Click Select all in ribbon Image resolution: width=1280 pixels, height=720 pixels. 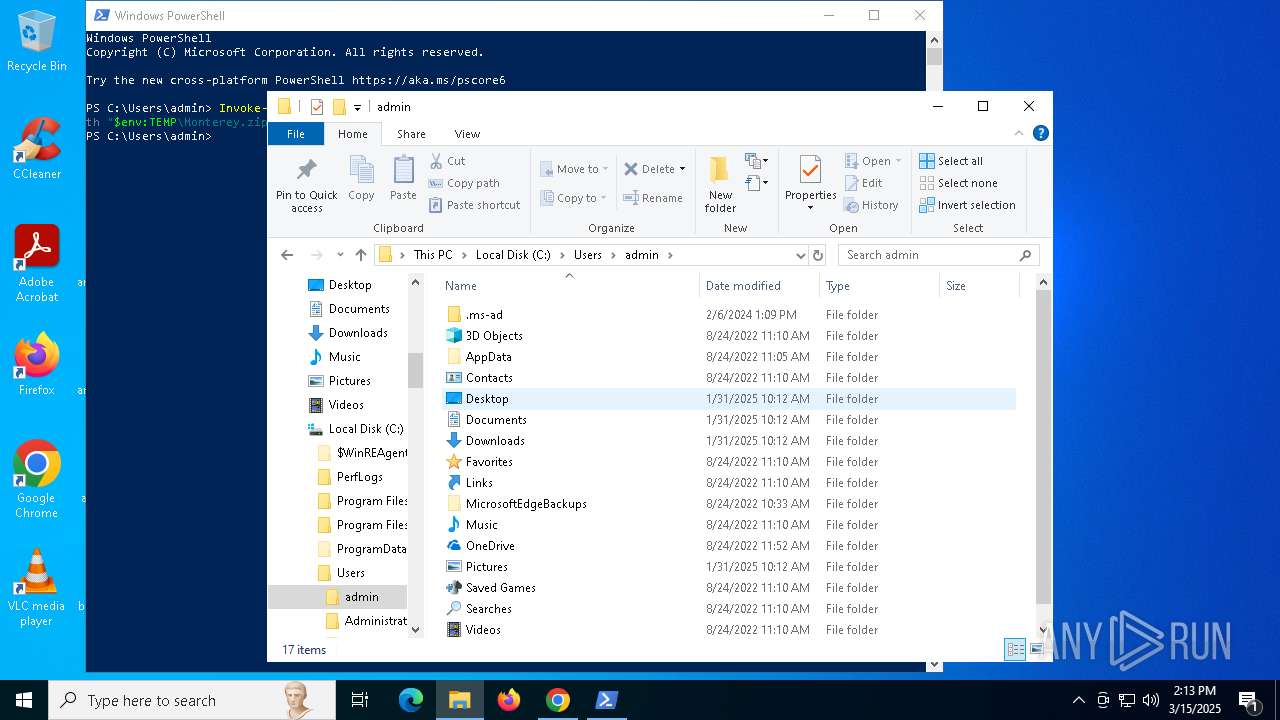pyautogui.click(x=951, y=161)
